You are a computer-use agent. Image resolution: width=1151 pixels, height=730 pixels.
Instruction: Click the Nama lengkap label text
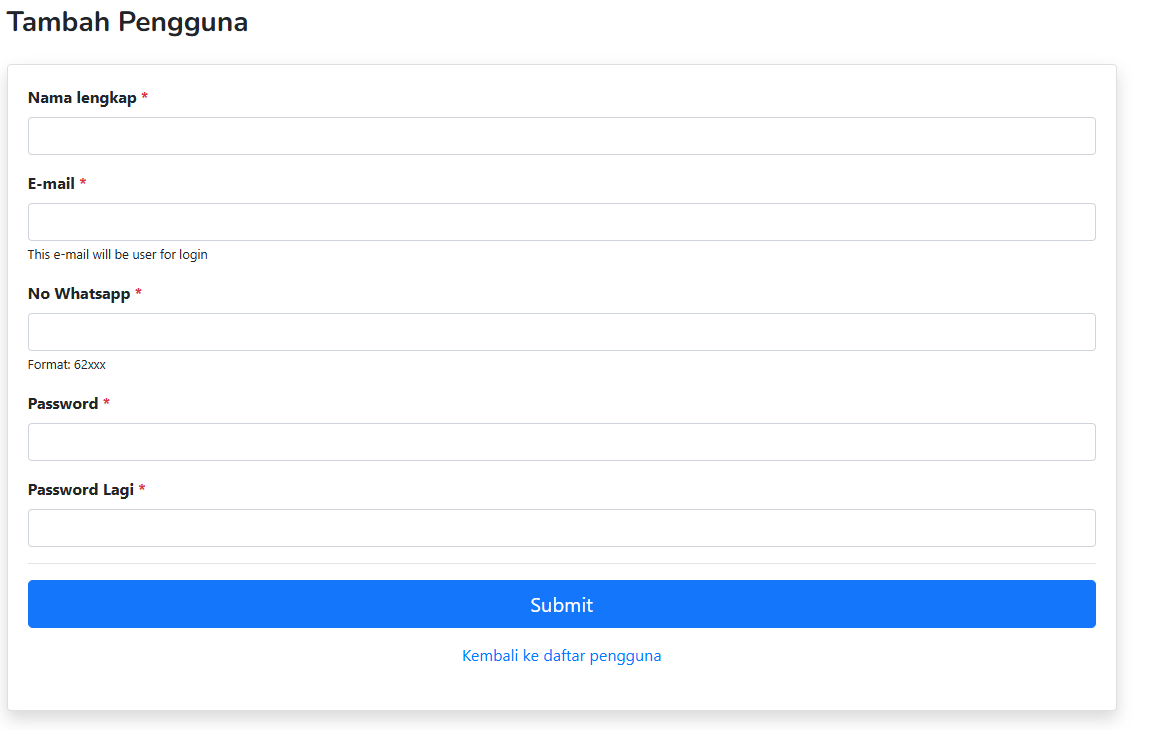pyautogui.click(x=82, y=98)
